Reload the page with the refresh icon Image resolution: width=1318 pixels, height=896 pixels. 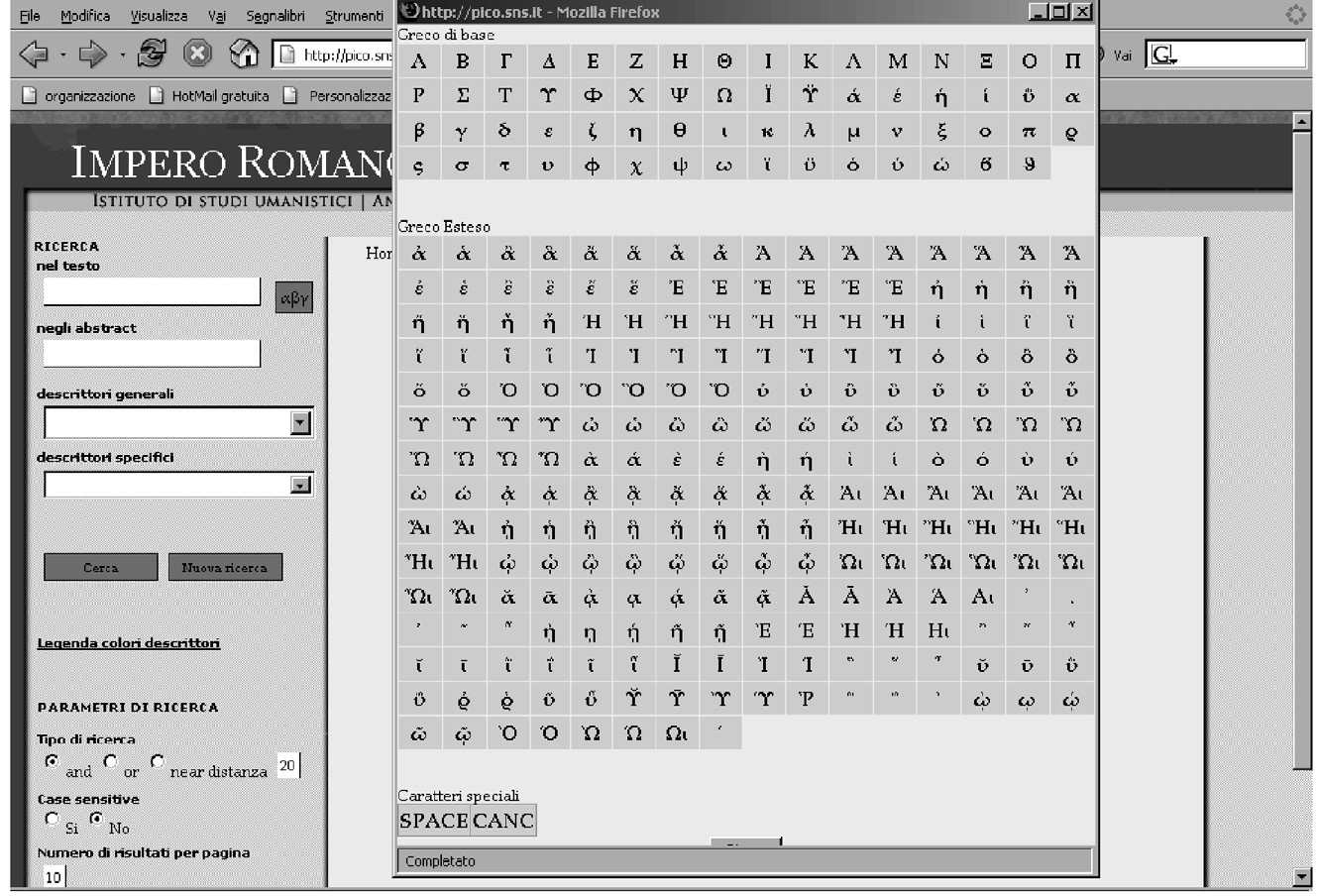point(152,54)
